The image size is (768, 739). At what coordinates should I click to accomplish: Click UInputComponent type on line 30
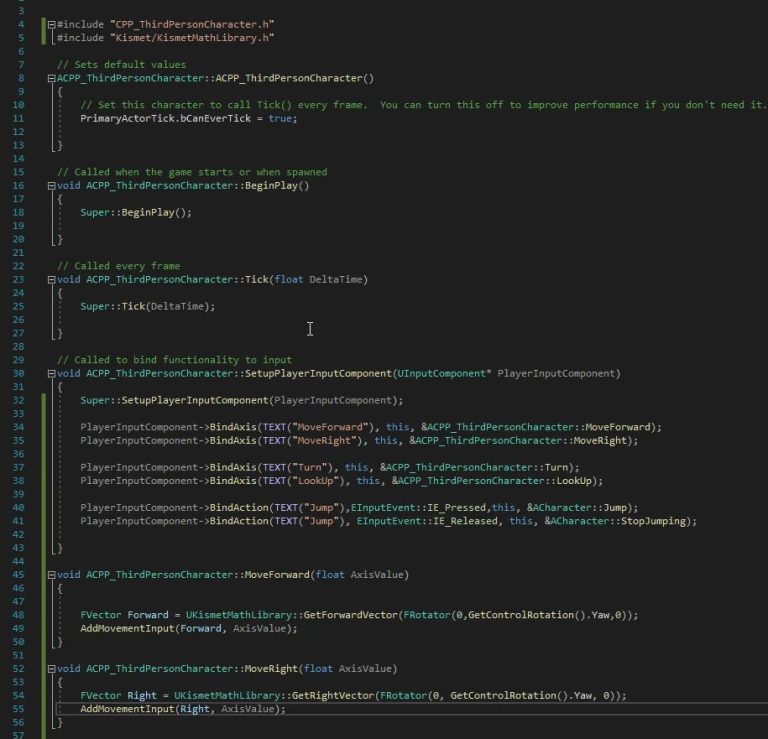pyautogui.click(x=442, y=374)
